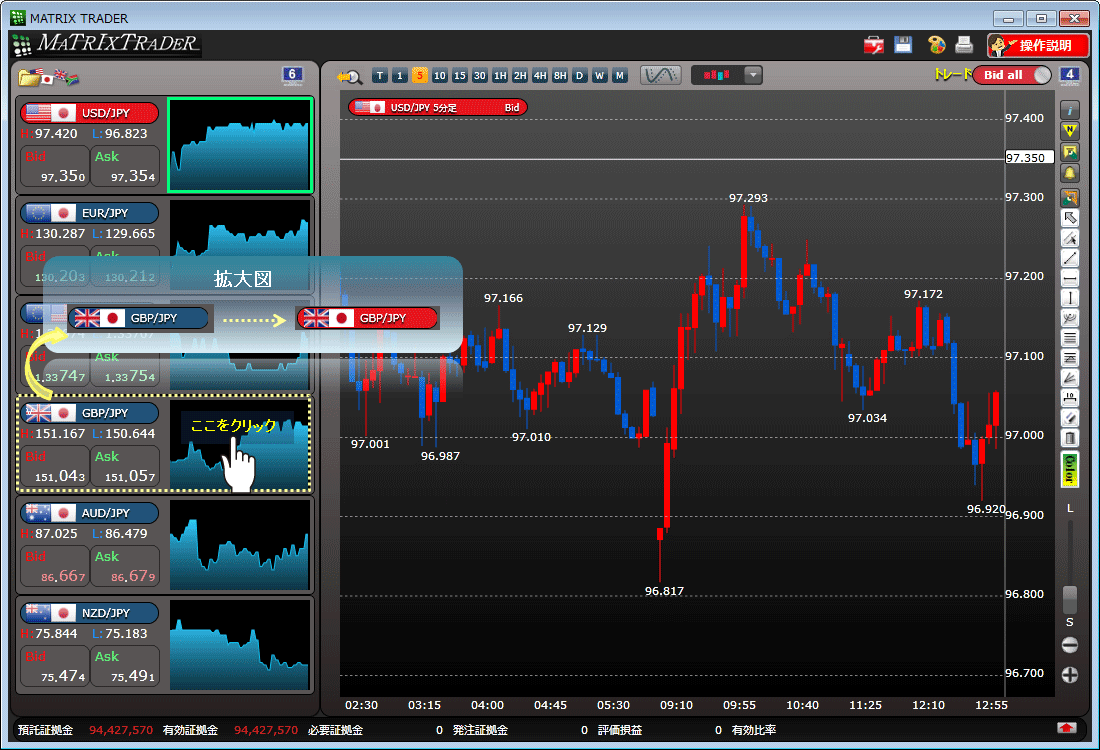Image resolution: width=1100 pixels, height=750 pixels.
Task: Open the 操作説明 help button
Action: tap(1038, 46)
